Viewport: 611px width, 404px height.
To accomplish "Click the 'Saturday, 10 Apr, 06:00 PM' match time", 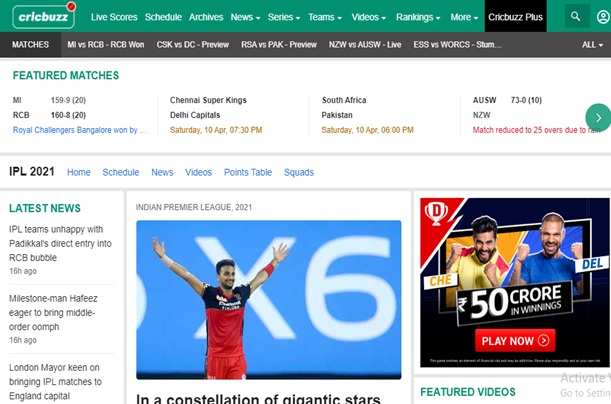I will tap(367, 130).
